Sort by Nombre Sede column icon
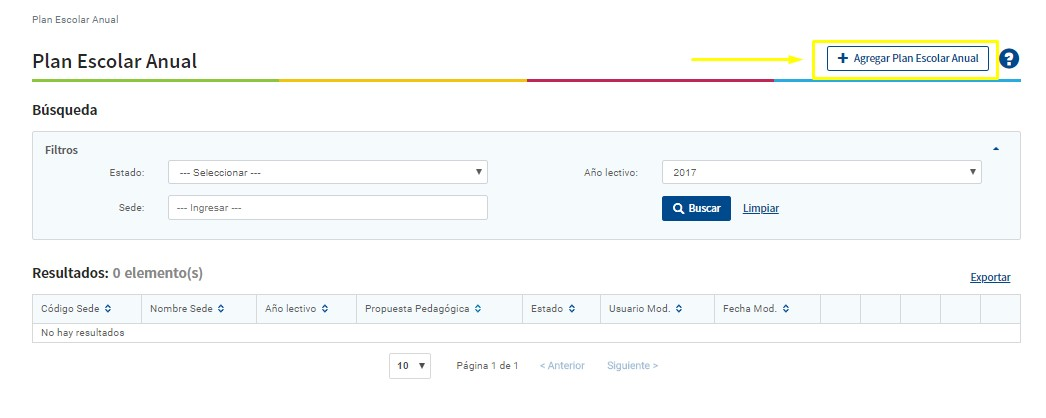Screen dimensions: 1046x418 pos(221,309)
